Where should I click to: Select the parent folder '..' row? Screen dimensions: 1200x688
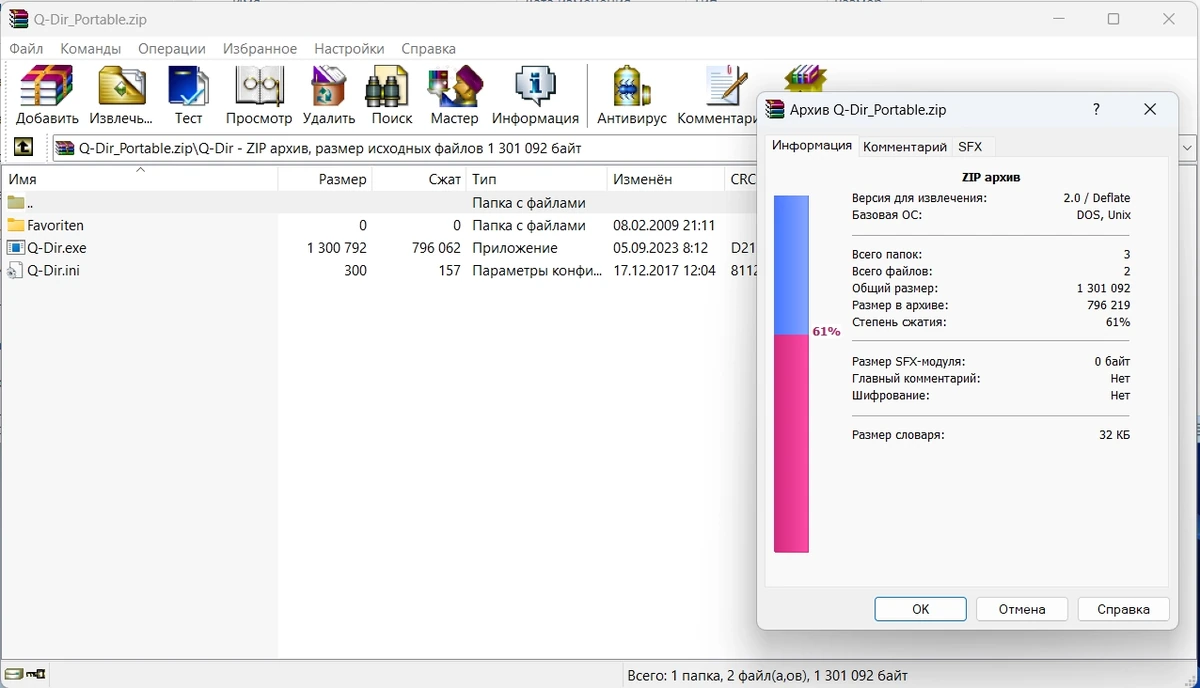click(x=380, y=202)
